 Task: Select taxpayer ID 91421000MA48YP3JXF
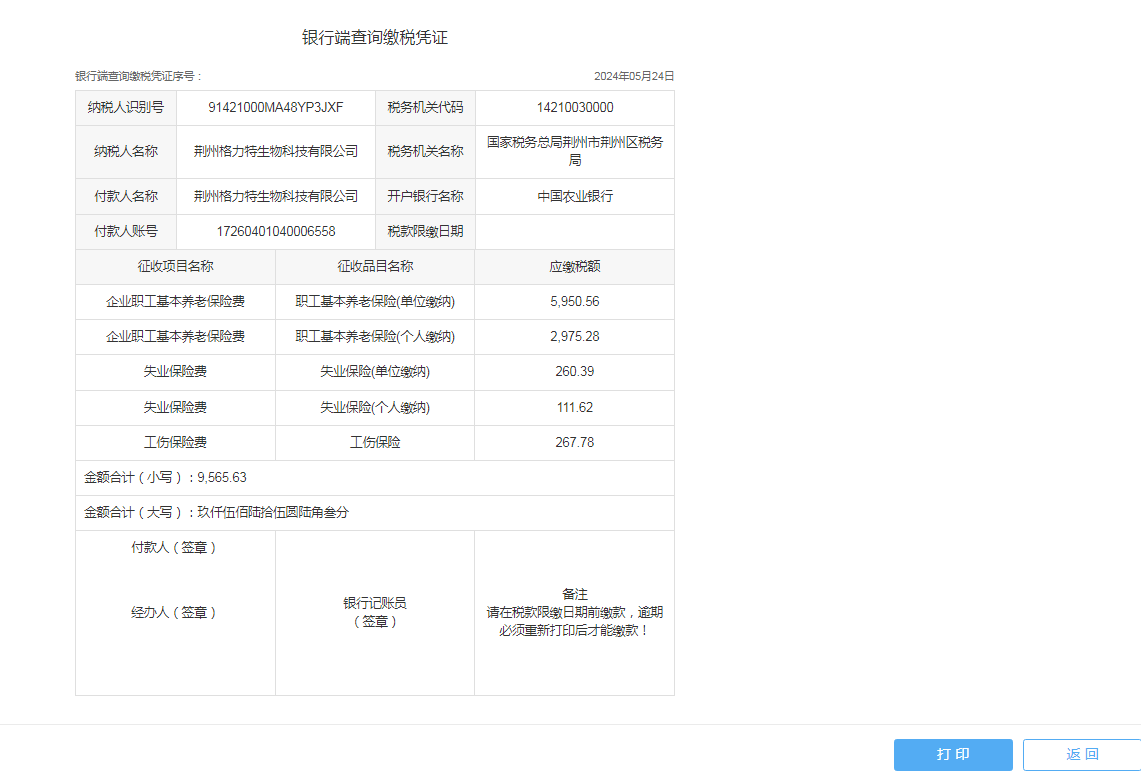coord(276,108)
